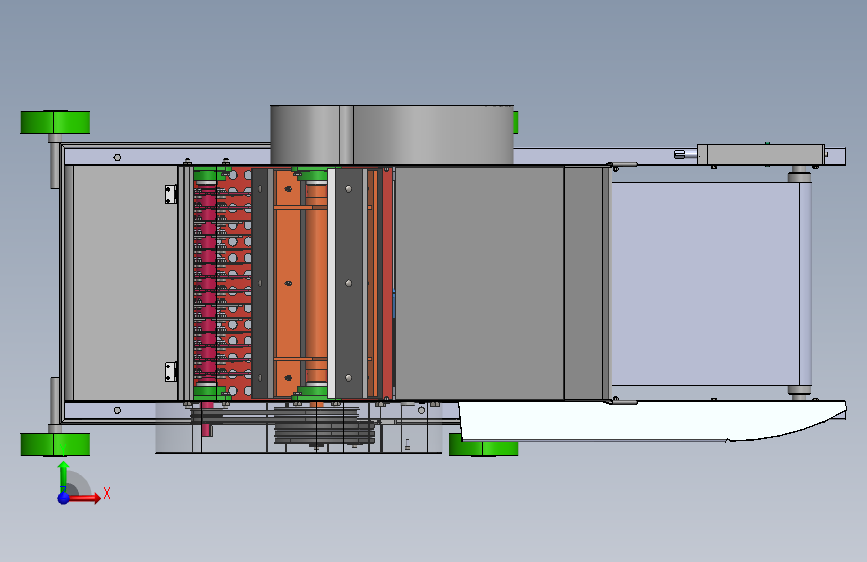Select the stacked belt pulley under the frame
867x562 pixels.
(325, 426)
